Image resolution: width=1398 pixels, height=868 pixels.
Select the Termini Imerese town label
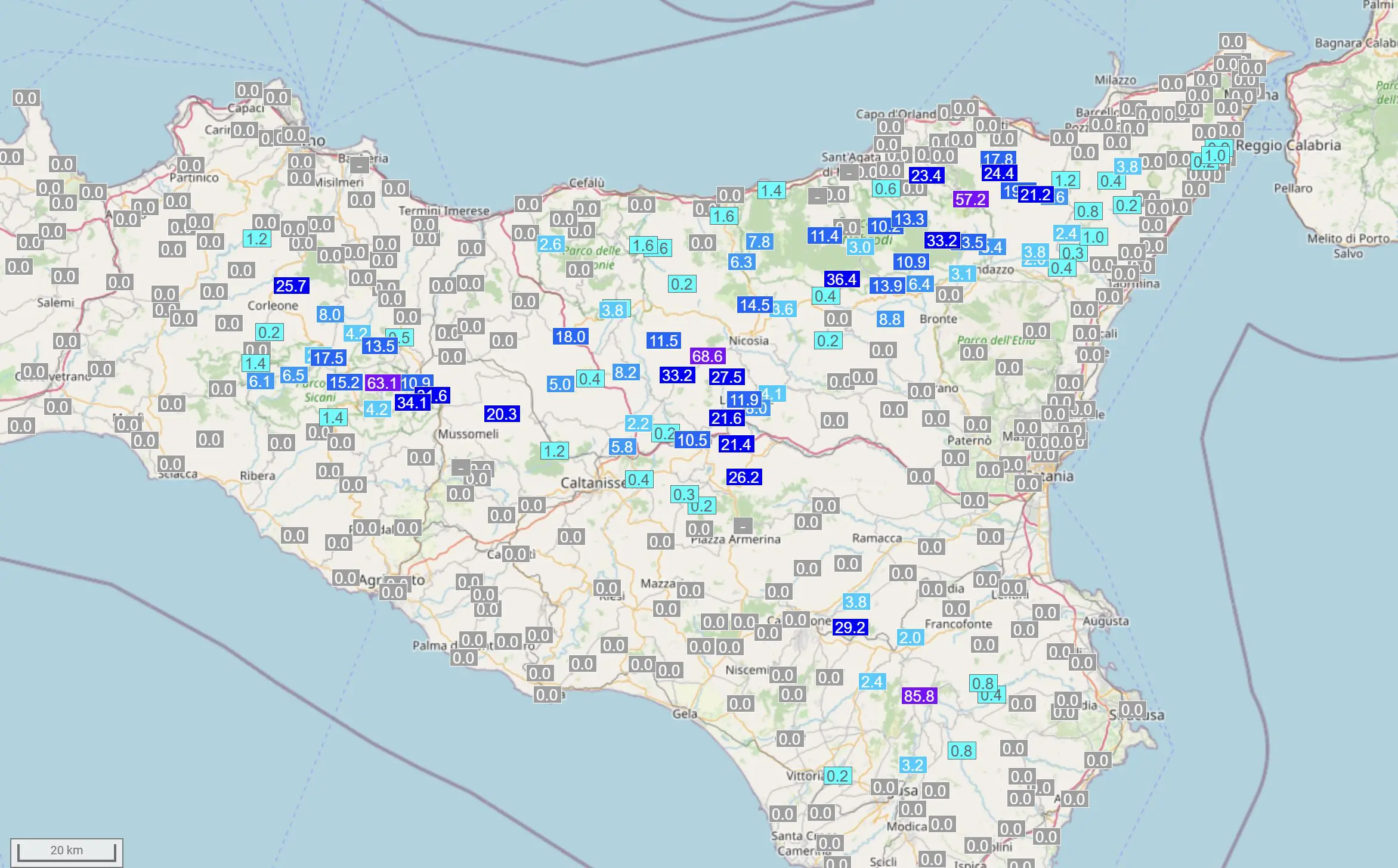coord(444,211)
